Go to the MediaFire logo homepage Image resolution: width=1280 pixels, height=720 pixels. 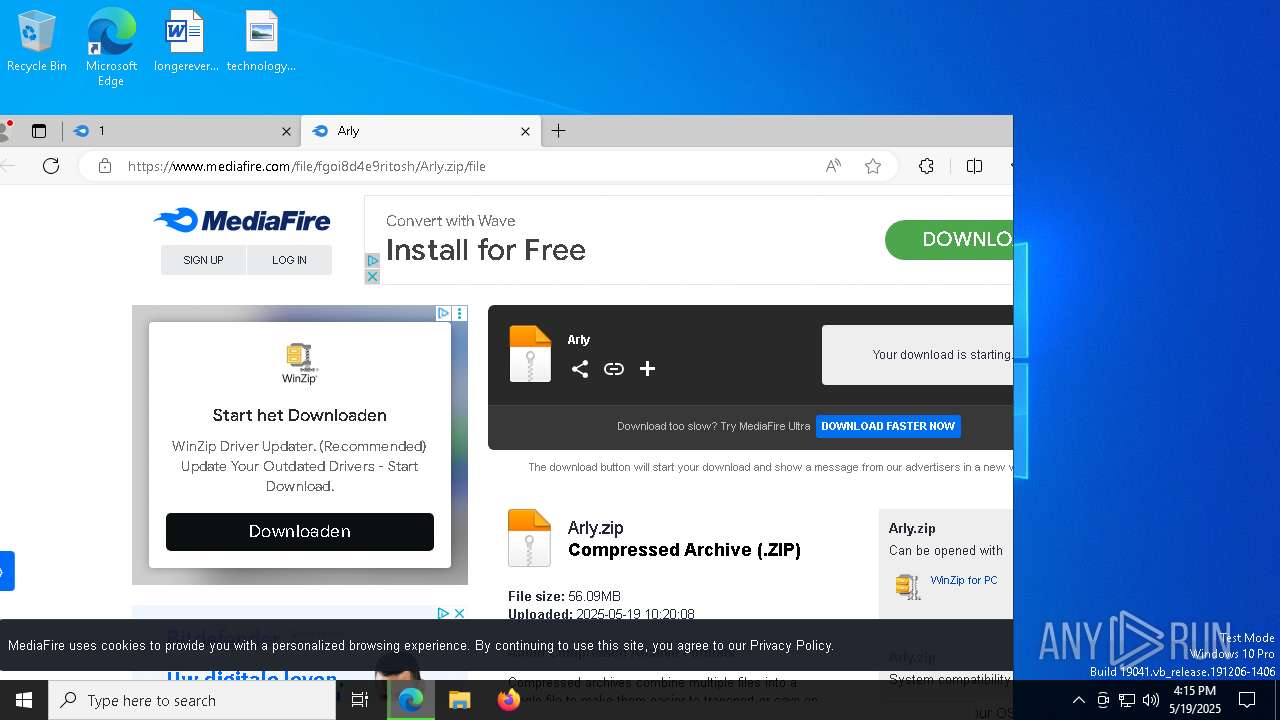(242, 220)
